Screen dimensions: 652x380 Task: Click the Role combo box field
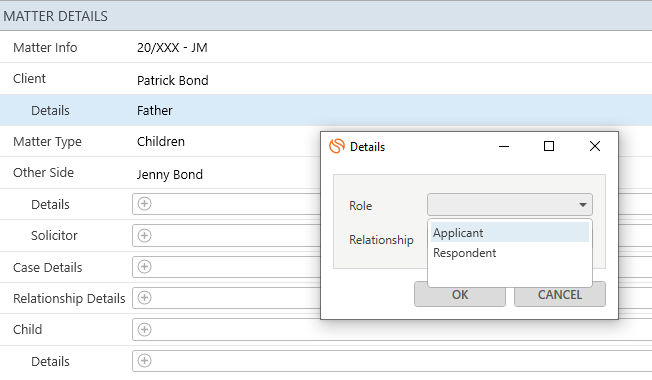point(510,205)
